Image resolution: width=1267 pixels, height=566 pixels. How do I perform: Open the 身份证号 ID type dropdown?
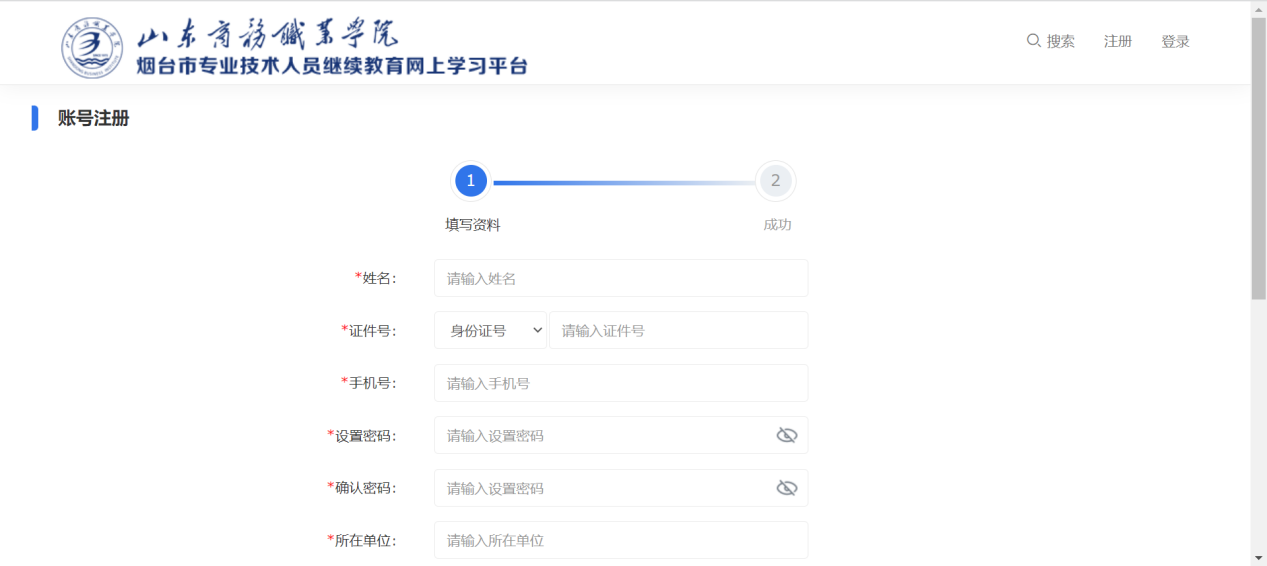click(x=490, y=330)
